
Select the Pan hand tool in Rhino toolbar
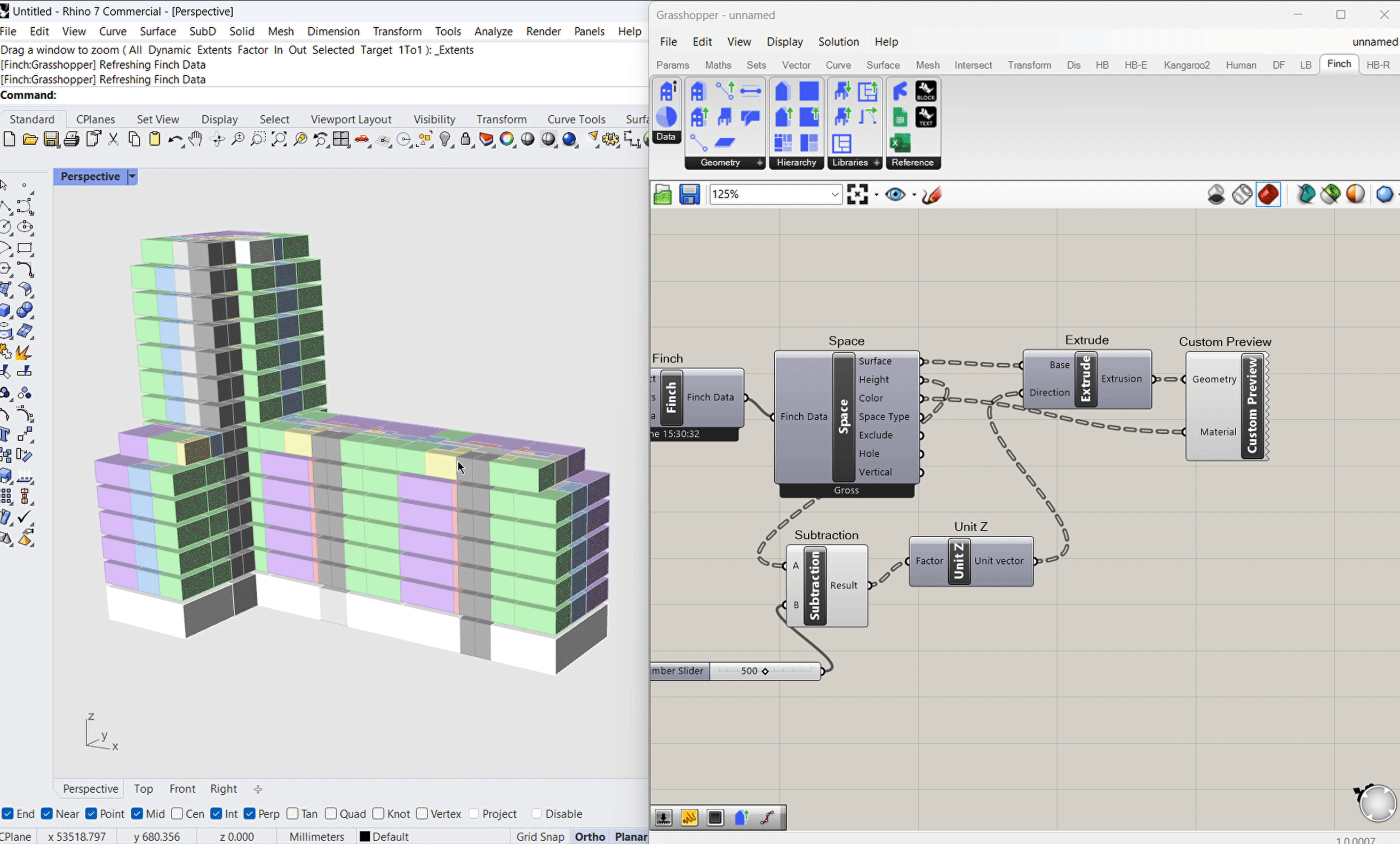point(195,140)
